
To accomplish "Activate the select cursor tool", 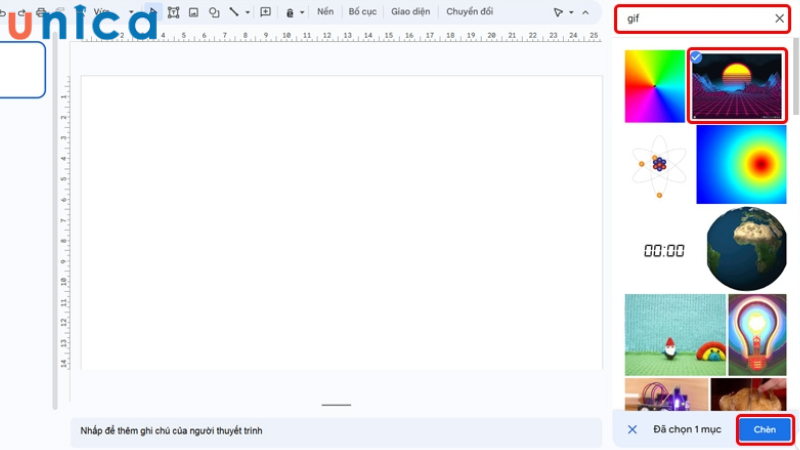I will 153,12.
